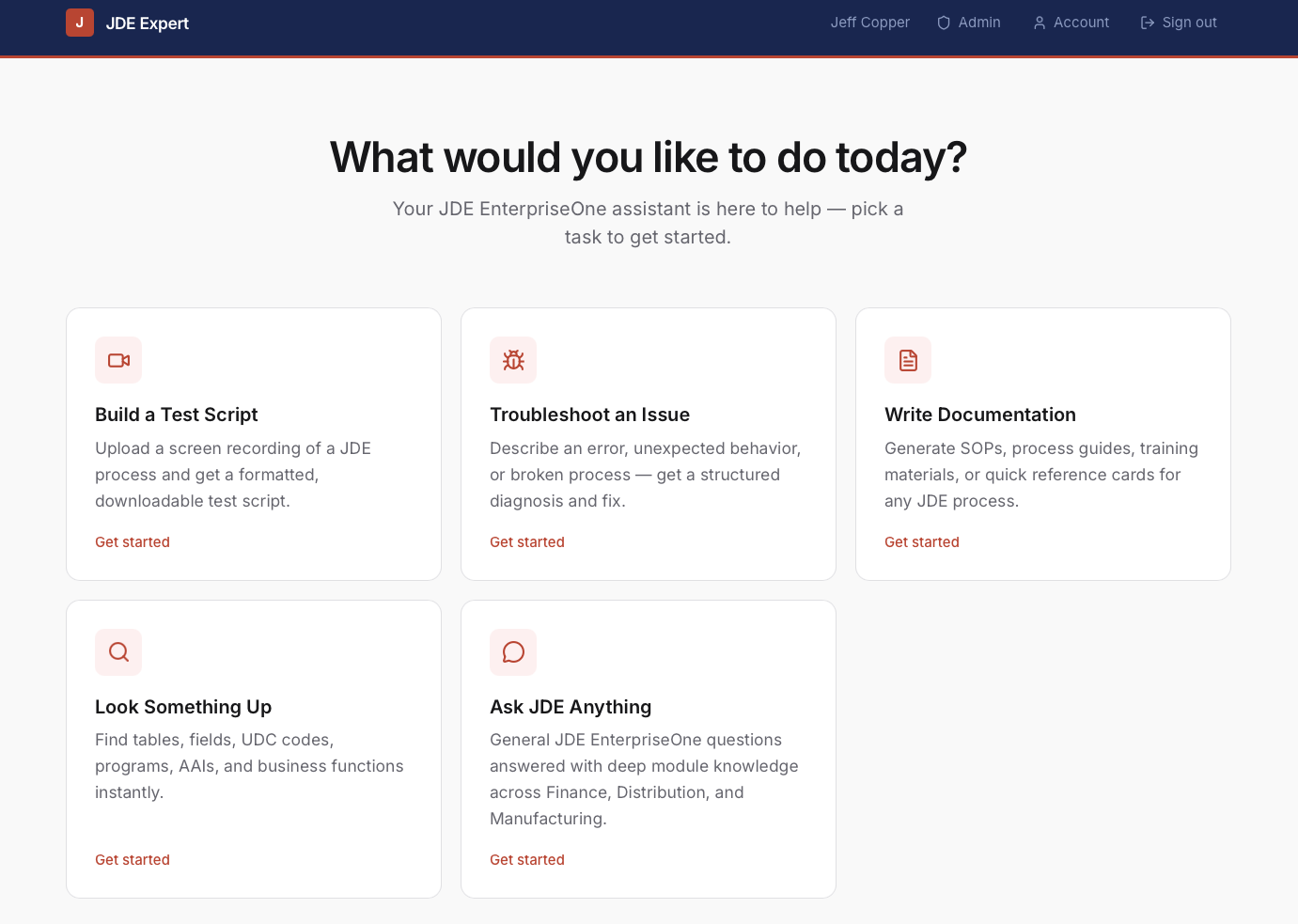This screenshot has height=924, width=1298.
Task: Open the JDE Expert home link
Action: pyautogui.click(x=127, y=23)
